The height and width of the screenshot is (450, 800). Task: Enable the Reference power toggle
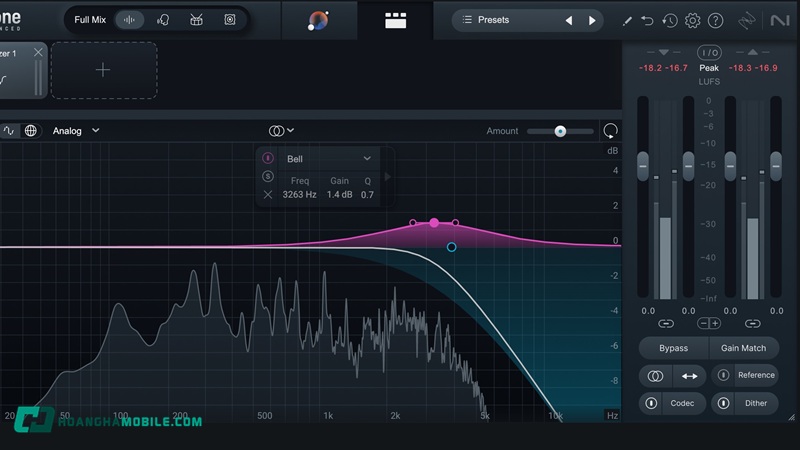pyautogui.click(x=723, y=375)
